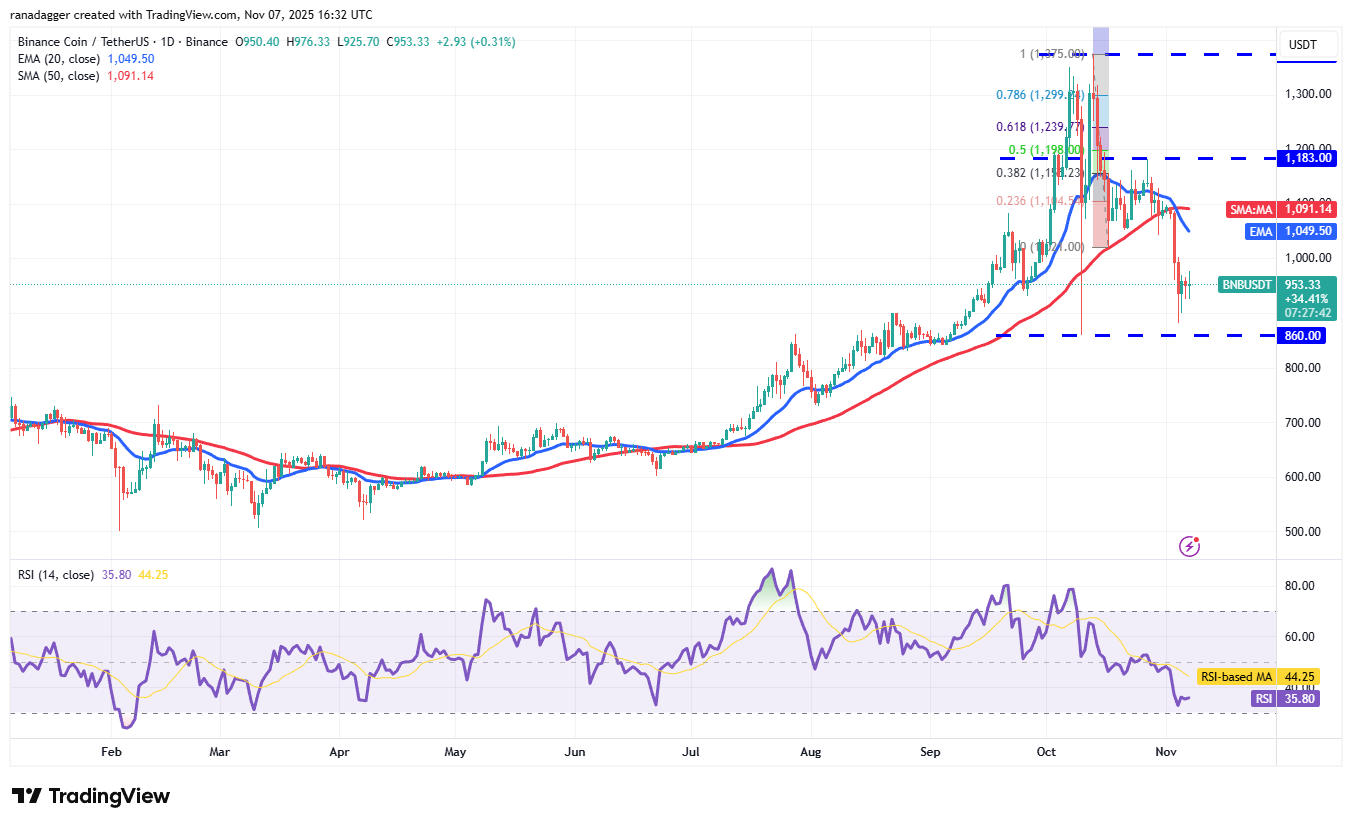Toggle the SMA (50, close) indicator

[x=60, y=75]
